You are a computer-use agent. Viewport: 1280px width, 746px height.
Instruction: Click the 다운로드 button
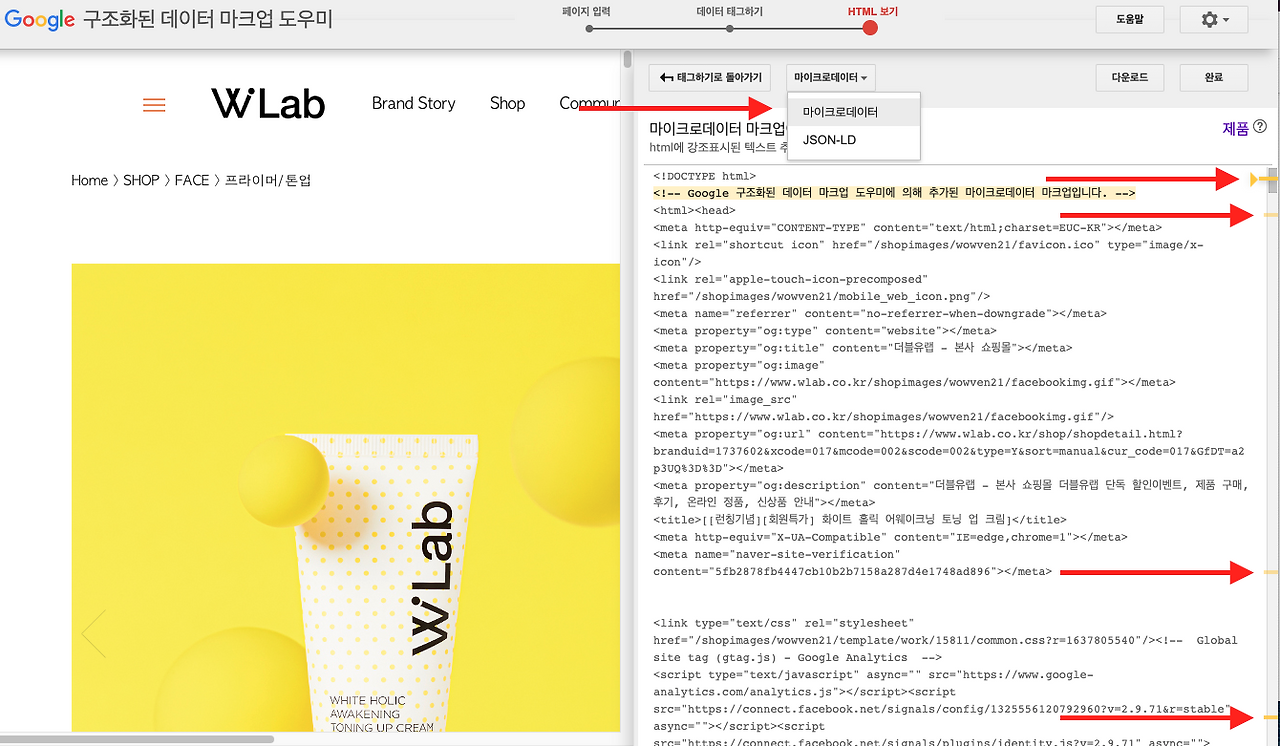[x=1129, y=77]
